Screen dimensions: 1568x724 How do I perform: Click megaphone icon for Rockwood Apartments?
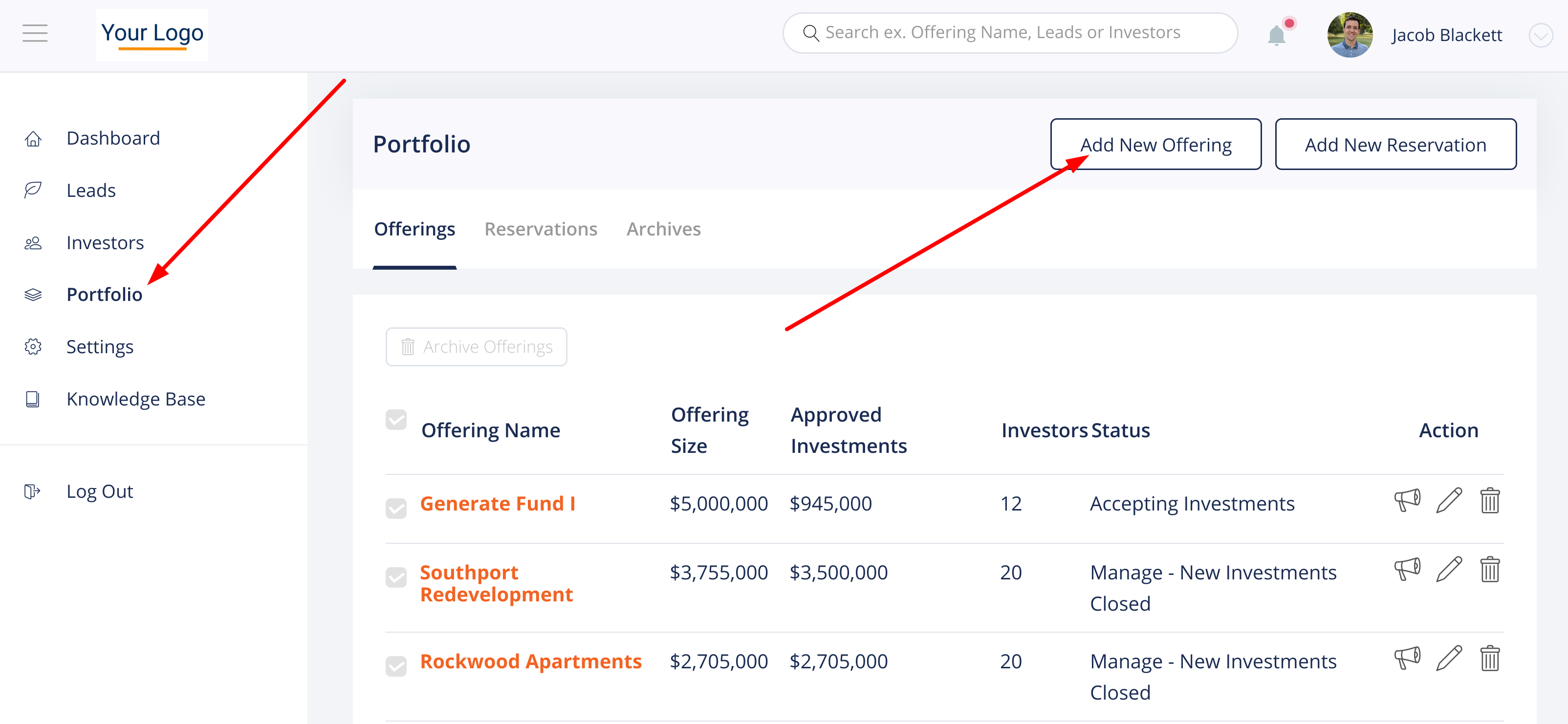(x=1407, y=658)
